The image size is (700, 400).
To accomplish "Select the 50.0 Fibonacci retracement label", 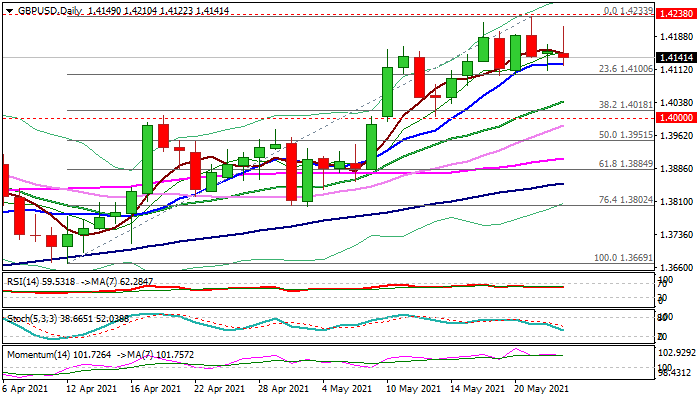I will click(x=626, y=134).
